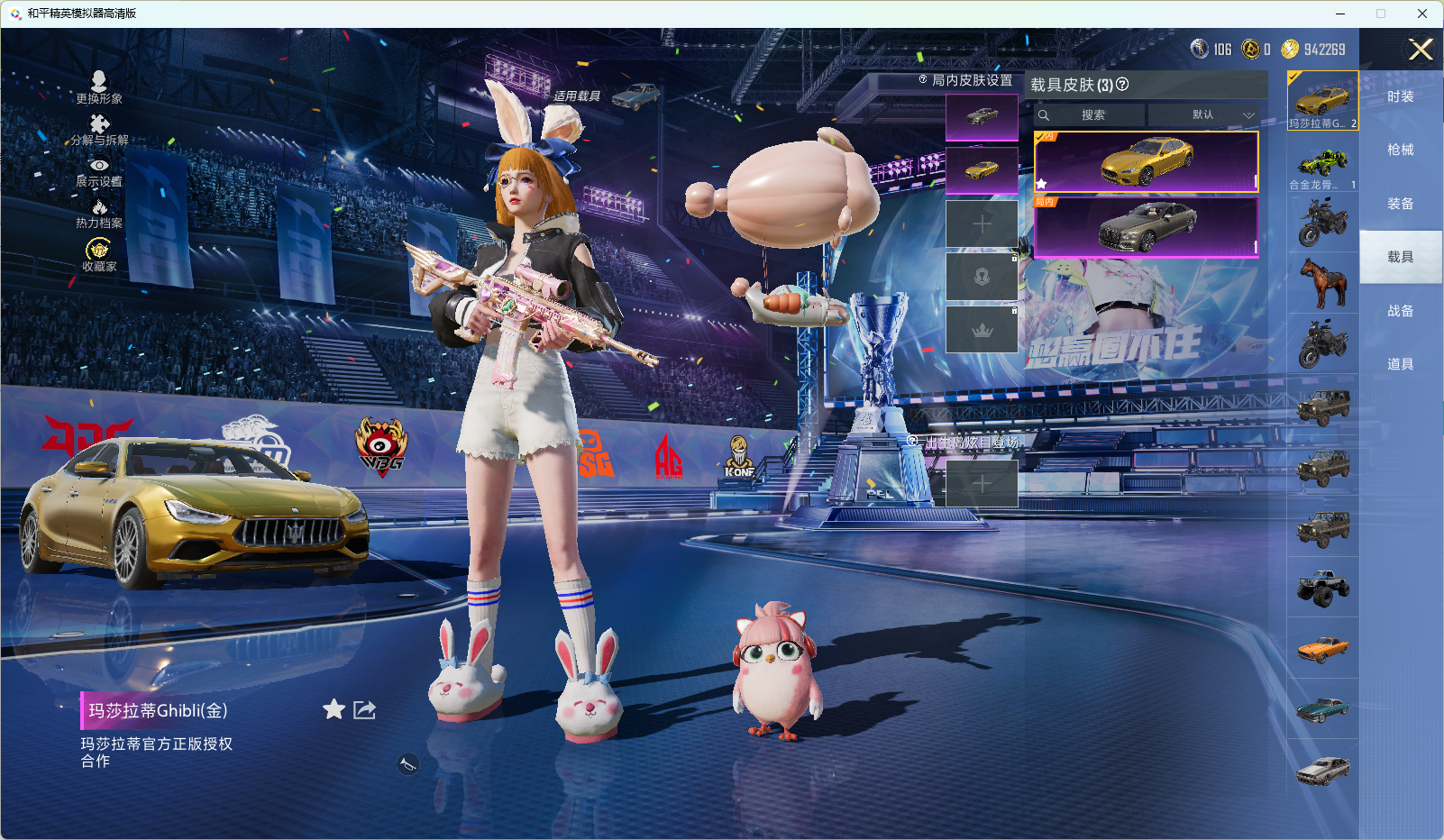Click the gold Maserati preview car

194,512
